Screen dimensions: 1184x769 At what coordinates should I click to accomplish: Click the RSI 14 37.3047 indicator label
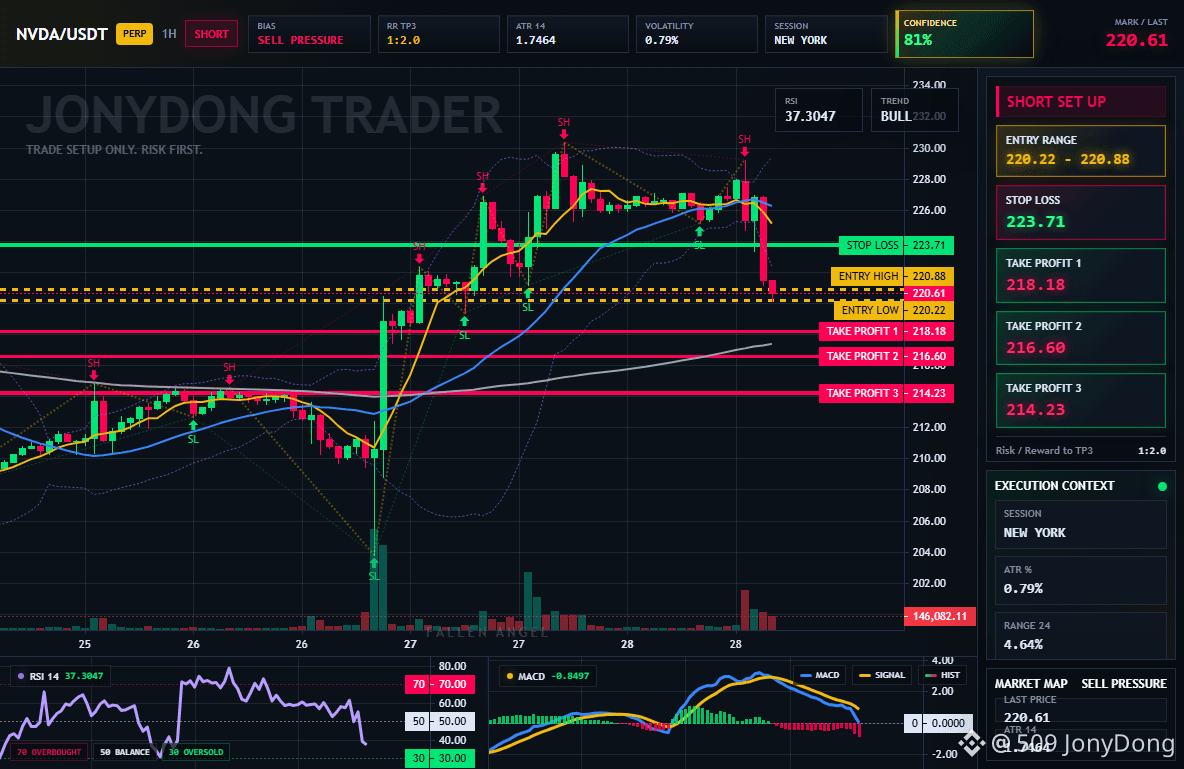[60, 676]
